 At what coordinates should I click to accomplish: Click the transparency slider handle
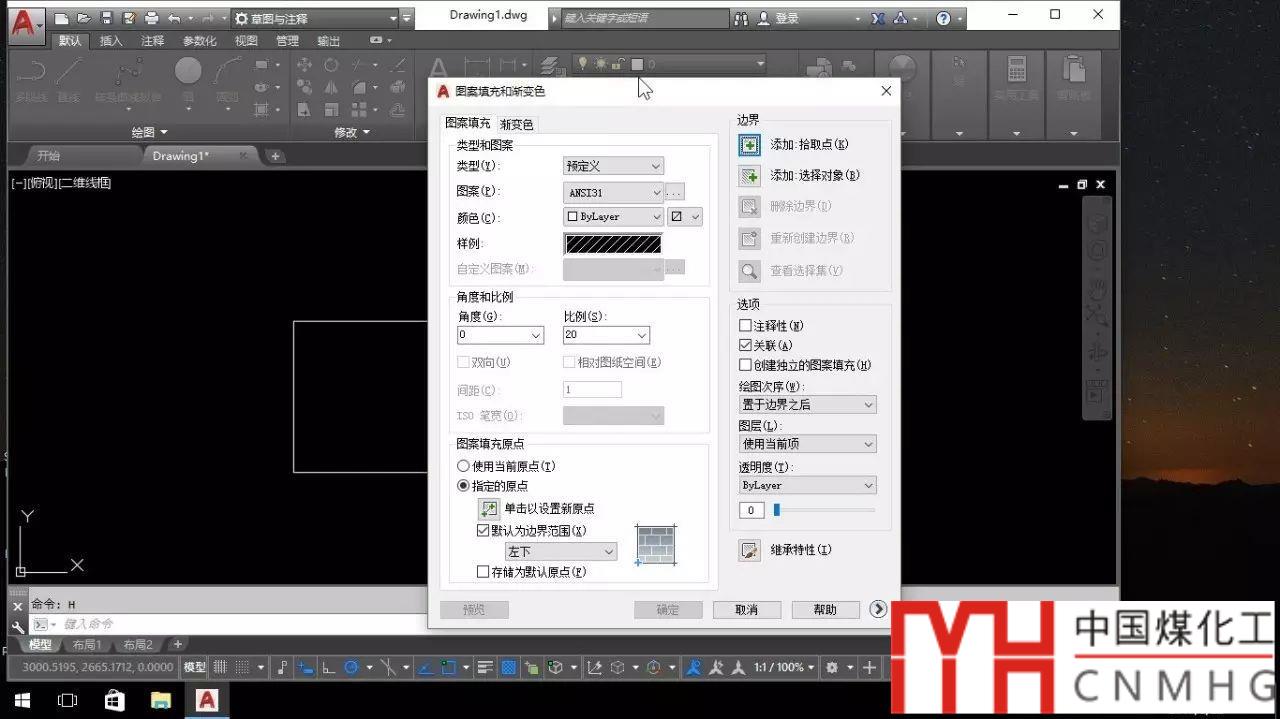[776, 510]
